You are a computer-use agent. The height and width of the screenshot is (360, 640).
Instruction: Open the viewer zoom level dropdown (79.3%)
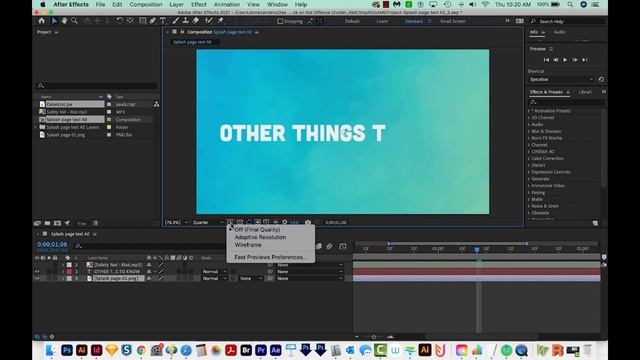(x=176, y=222)
